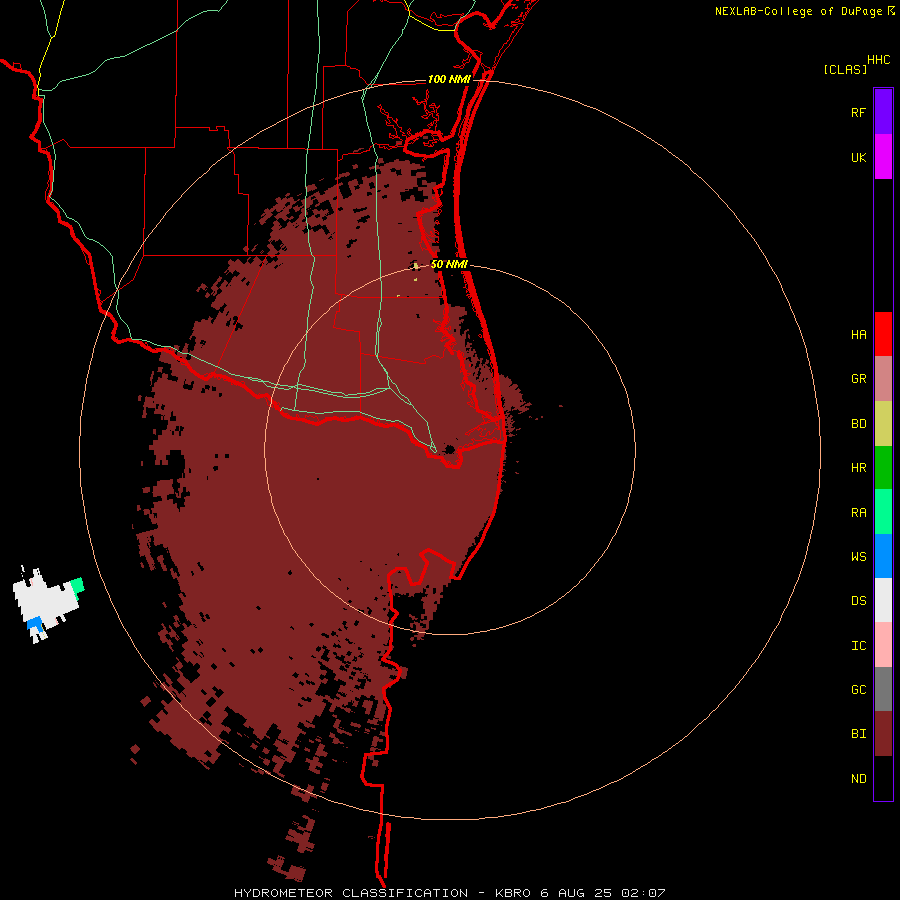The height and width of the screenshot is (900, 900).
Task: Click the BI brown legend swatch
Action: click(883, 734)
